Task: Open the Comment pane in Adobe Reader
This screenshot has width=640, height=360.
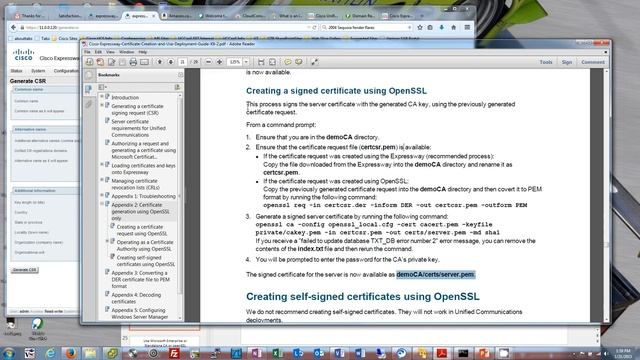Action: pos(593,62)
